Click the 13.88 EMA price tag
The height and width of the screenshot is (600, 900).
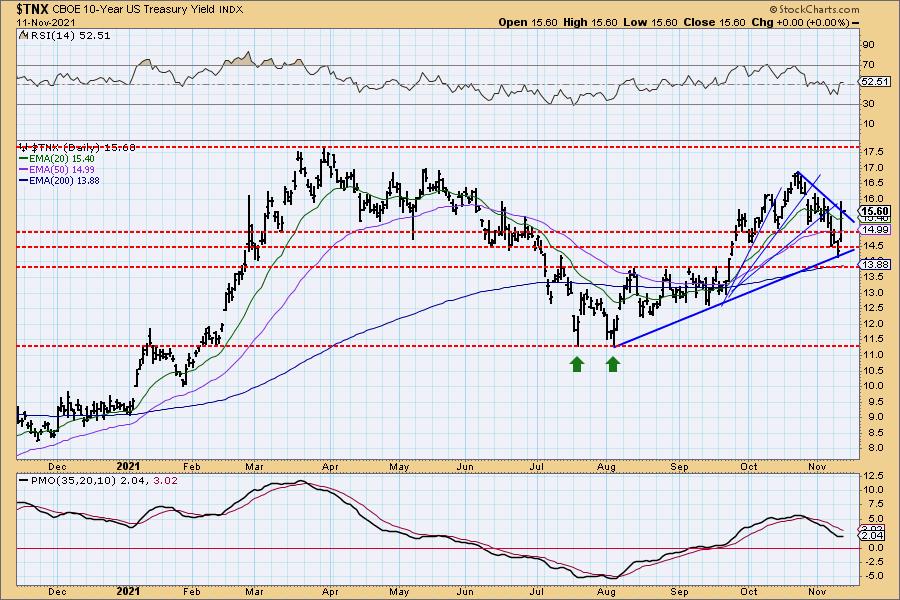[875, 264]
